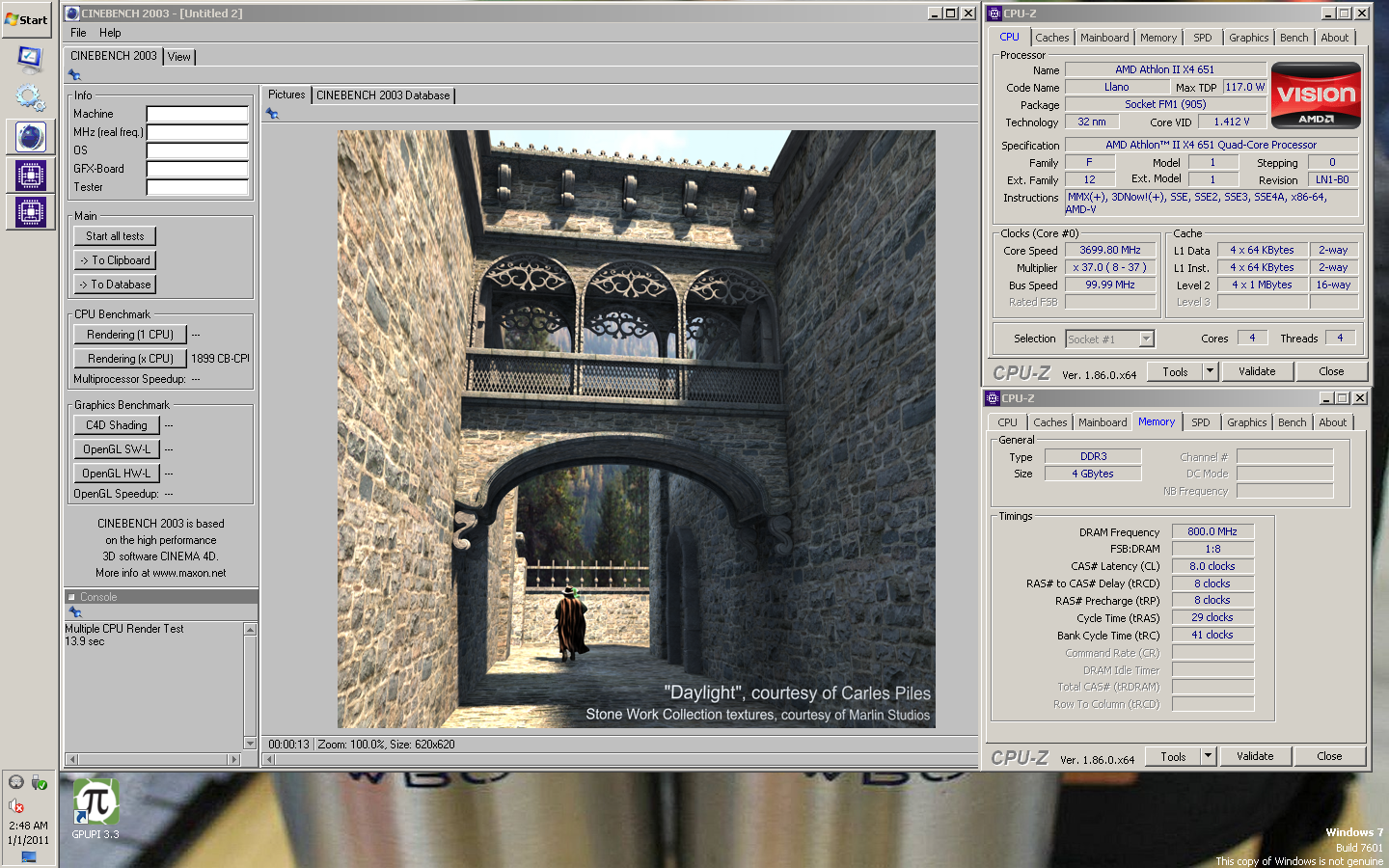This screenshot has height=868, width=1389.
Task: Click the OS input field
Action: point(198,150)
